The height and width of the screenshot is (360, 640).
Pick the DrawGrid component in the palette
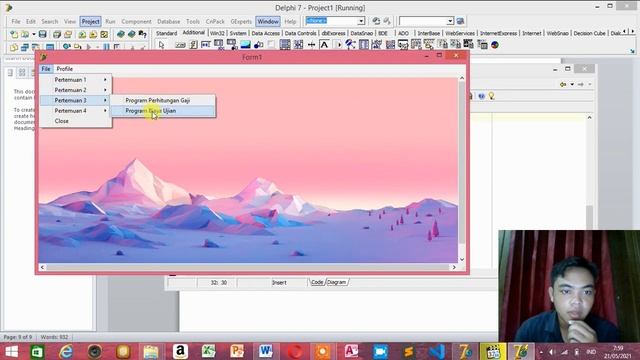coord(232,45)
